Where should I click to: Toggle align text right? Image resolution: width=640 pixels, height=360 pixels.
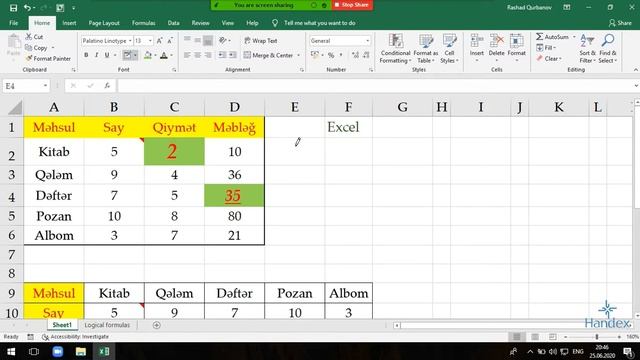[x=208, y=55]
